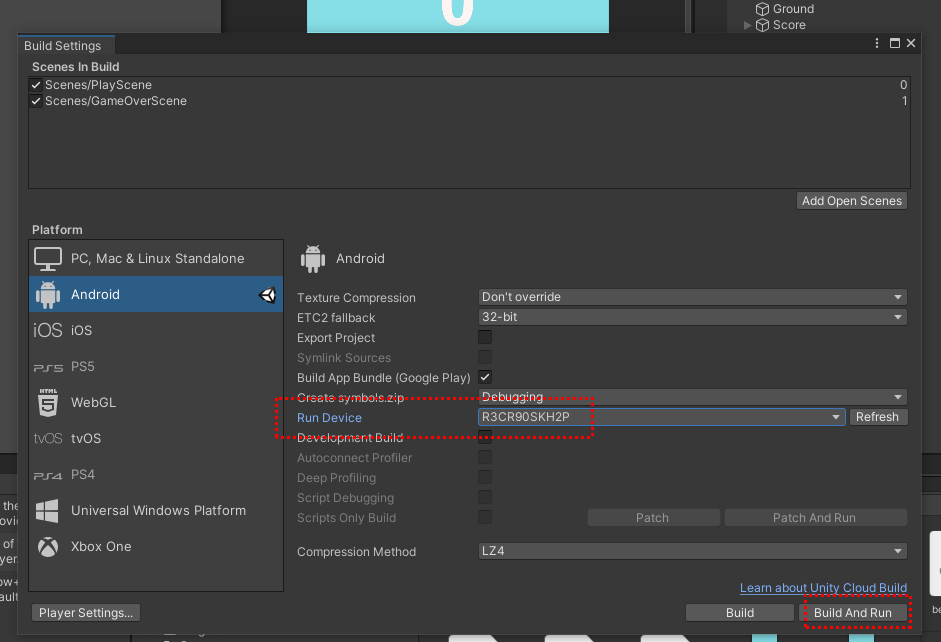
Task: Click the Build button
Action: pos(740,613)
